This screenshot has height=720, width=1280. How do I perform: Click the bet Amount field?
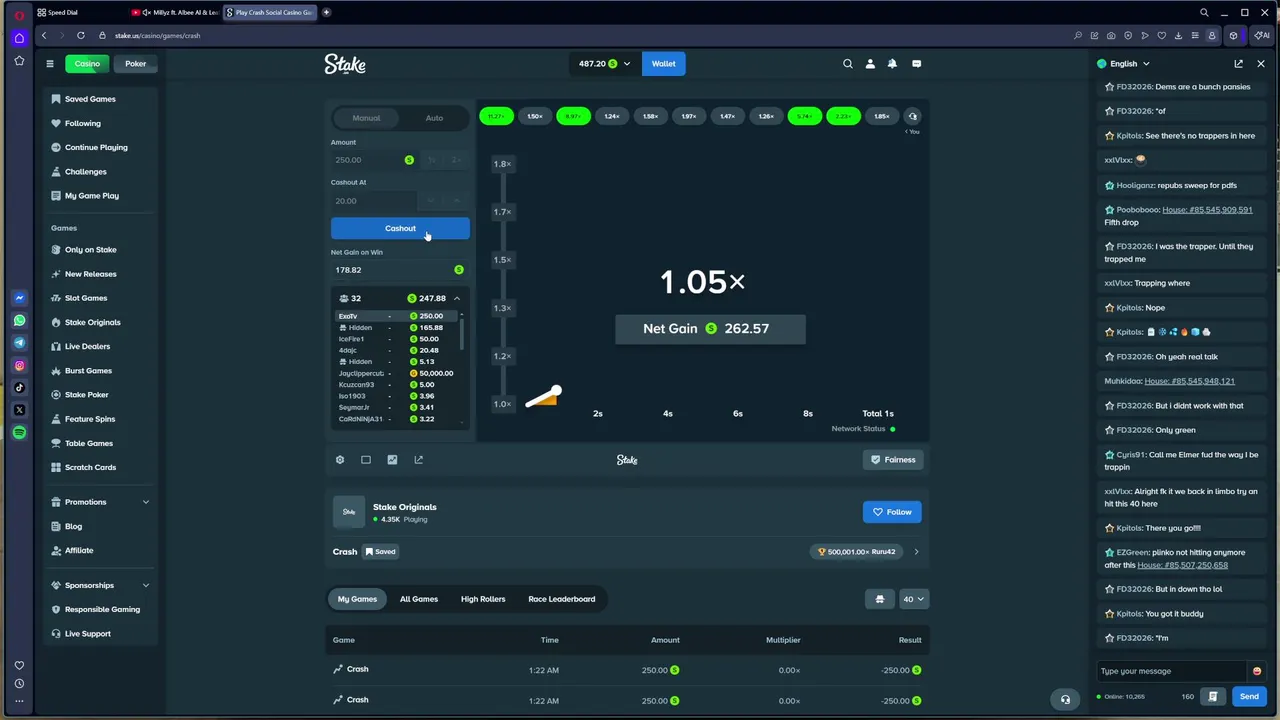[x=373, y=160]
